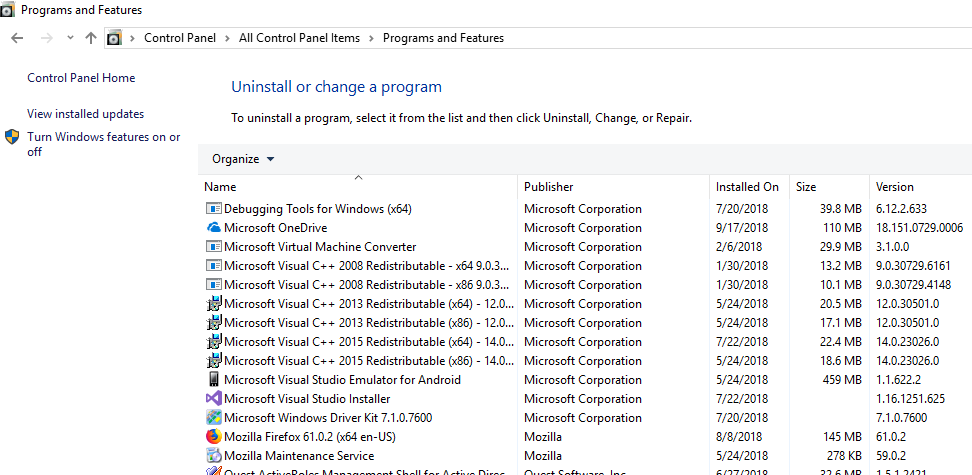Click the 278 KB size cell
The height and width of the screenshot is (475, 972).
pos(843,456)
